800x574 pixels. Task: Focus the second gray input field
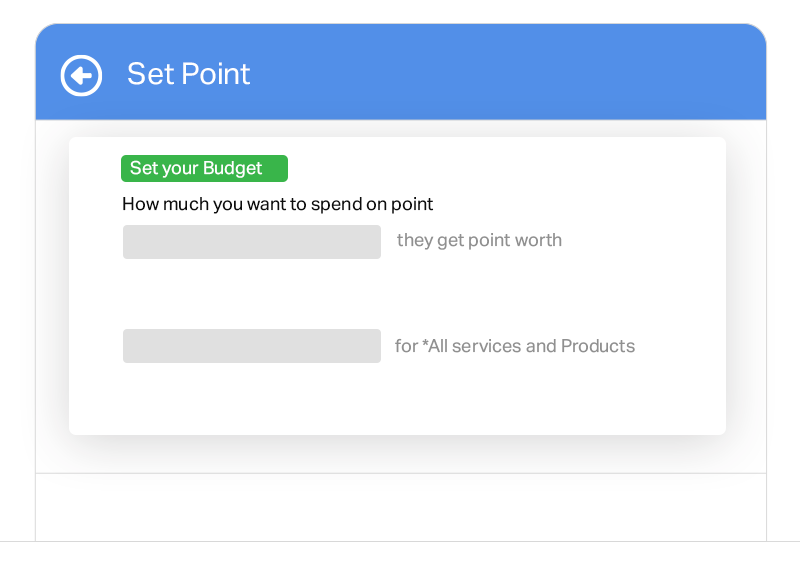252,346
